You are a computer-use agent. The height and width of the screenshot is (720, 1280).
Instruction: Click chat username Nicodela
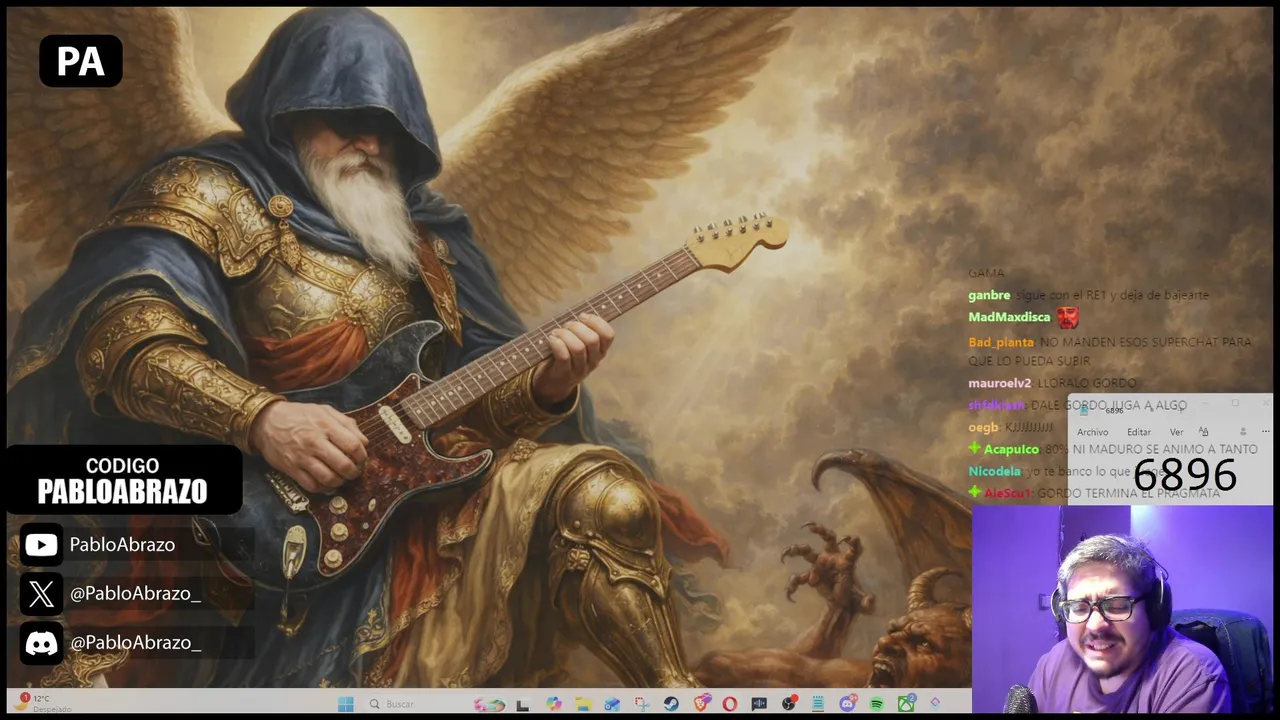994,471
